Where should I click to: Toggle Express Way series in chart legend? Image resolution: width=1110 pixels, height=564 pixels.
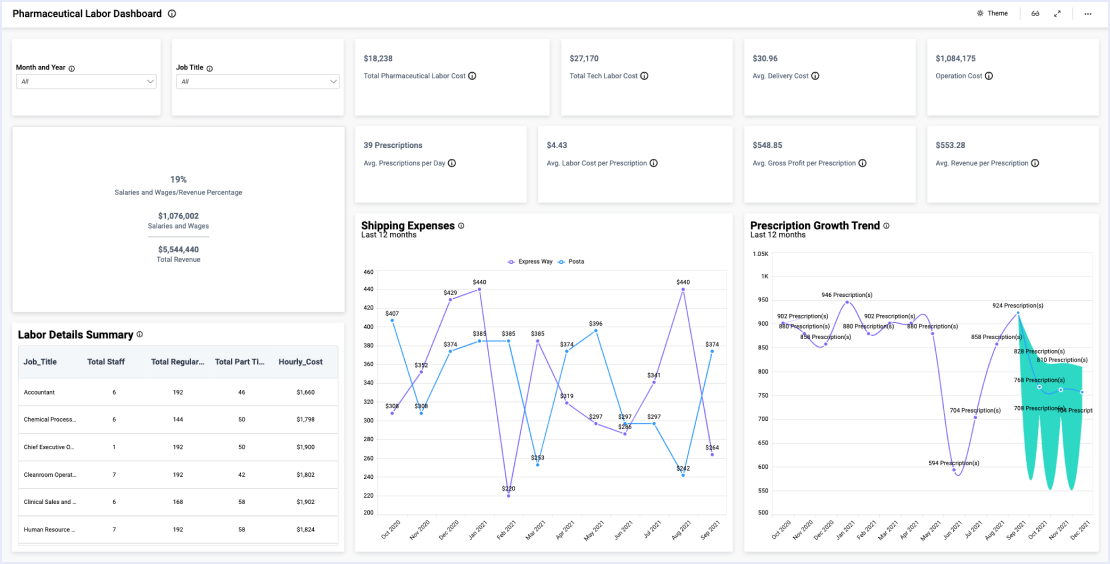pos(530,261)
